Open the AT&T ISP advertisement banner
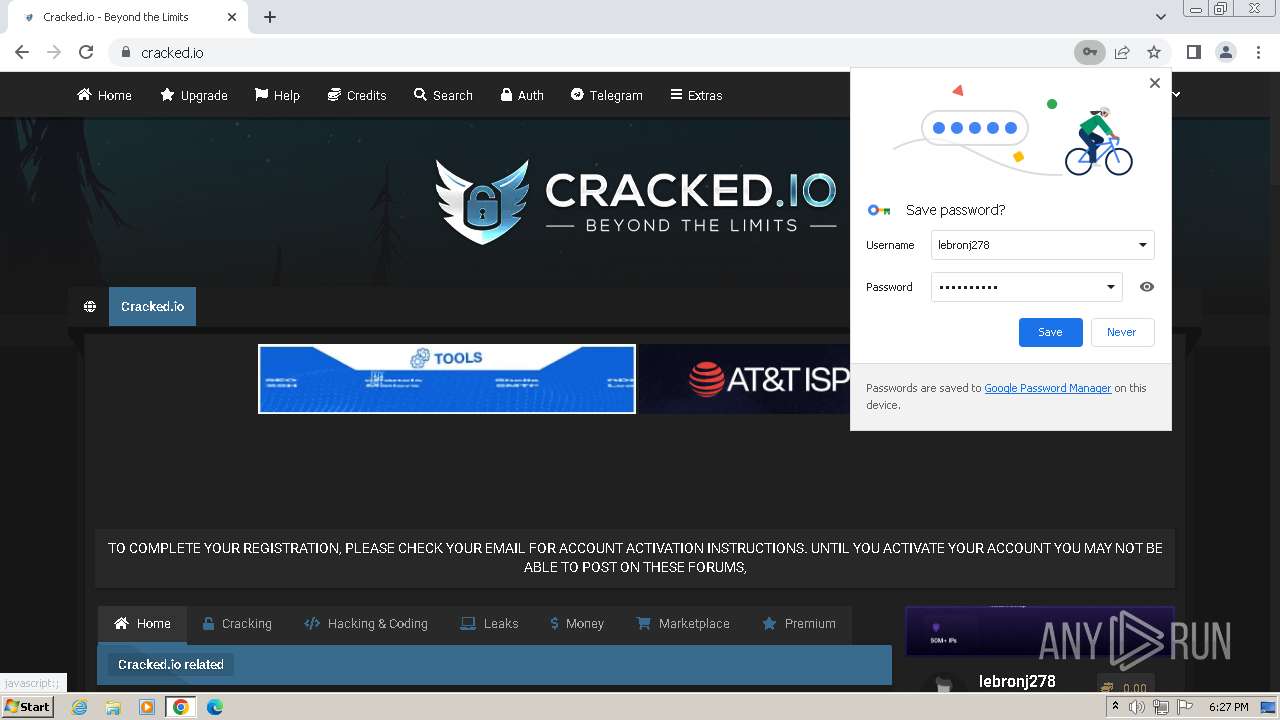 pos(745,379)
